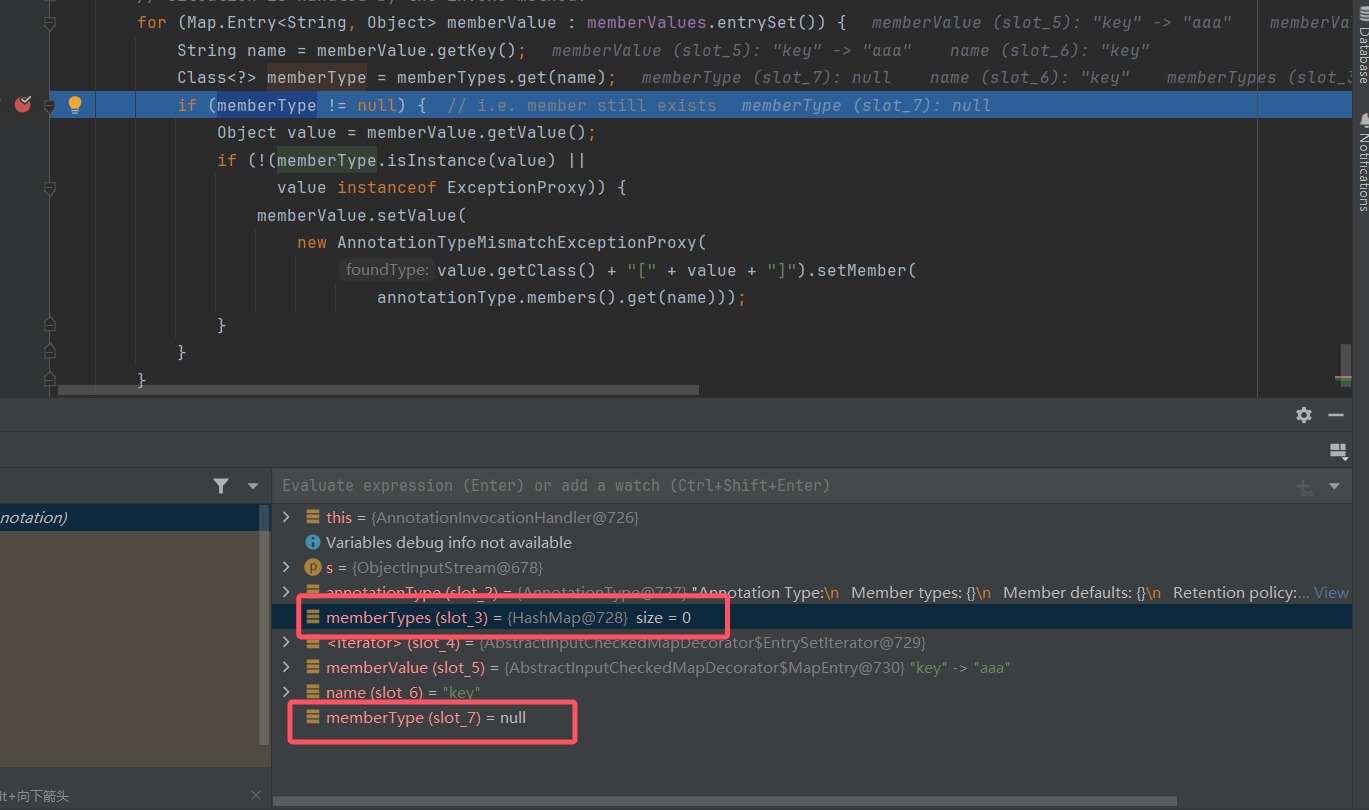
Task: Select the memberType (slot_7) = null row
Action: [810, 718]
